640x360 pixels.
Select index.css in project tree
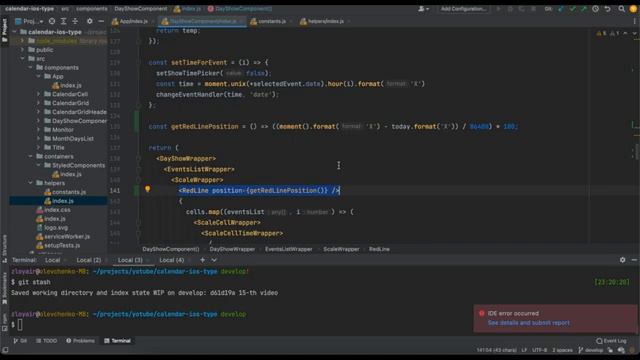coord(53,210)
